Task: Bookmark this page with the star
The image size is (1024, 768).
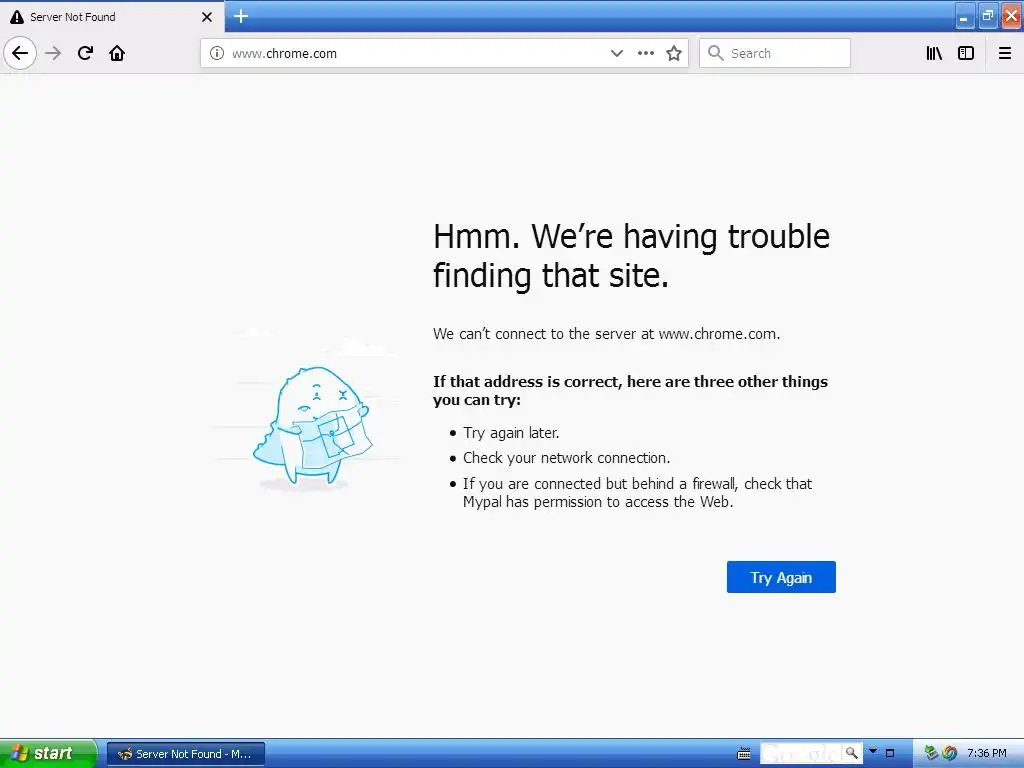Action: 674,53
